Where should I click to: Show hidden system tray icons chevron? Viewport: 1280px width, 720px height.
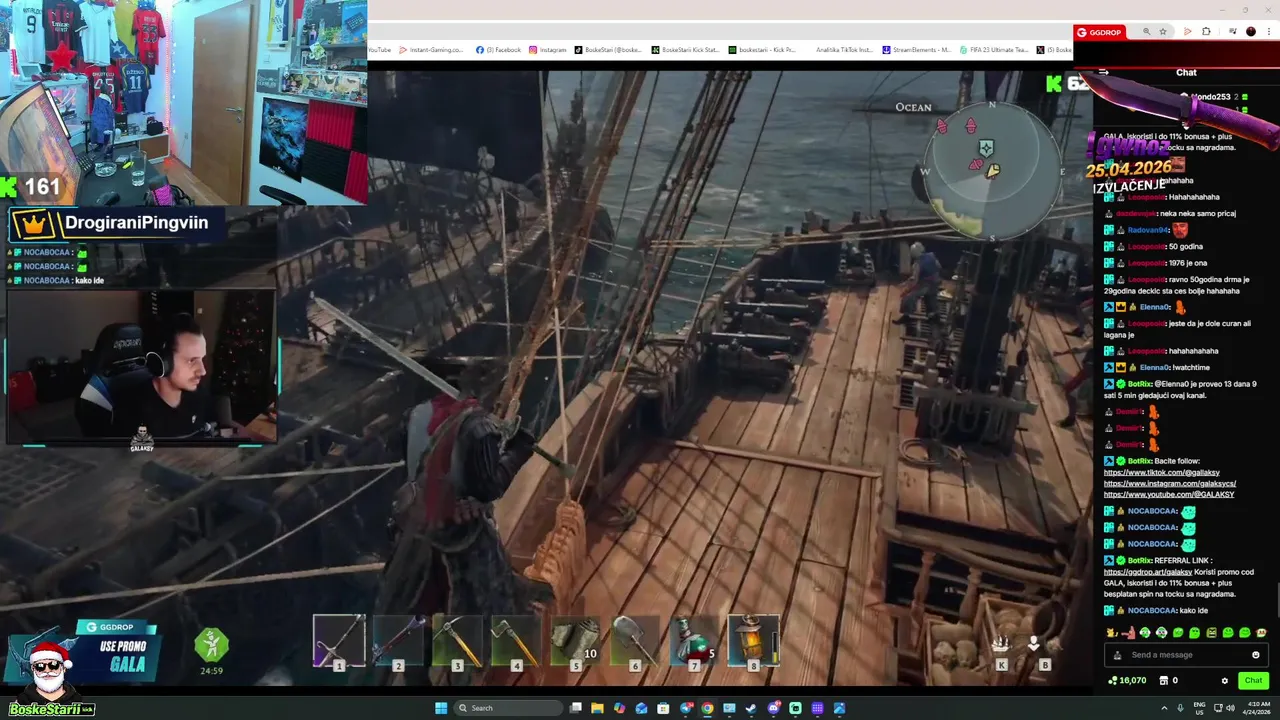(1164, 708)
